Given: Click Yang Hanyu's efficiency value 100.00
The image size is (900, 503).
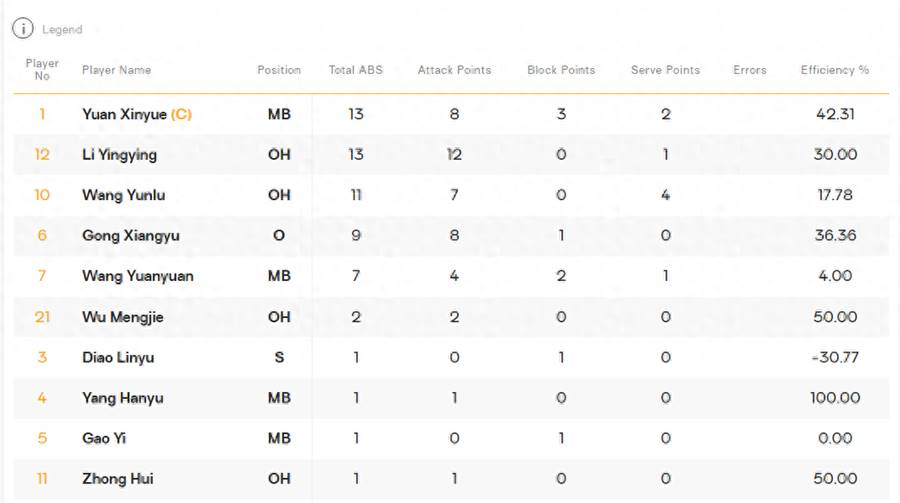Looking at the screenshot, I should pyautogui.click(x=835, y=398).
